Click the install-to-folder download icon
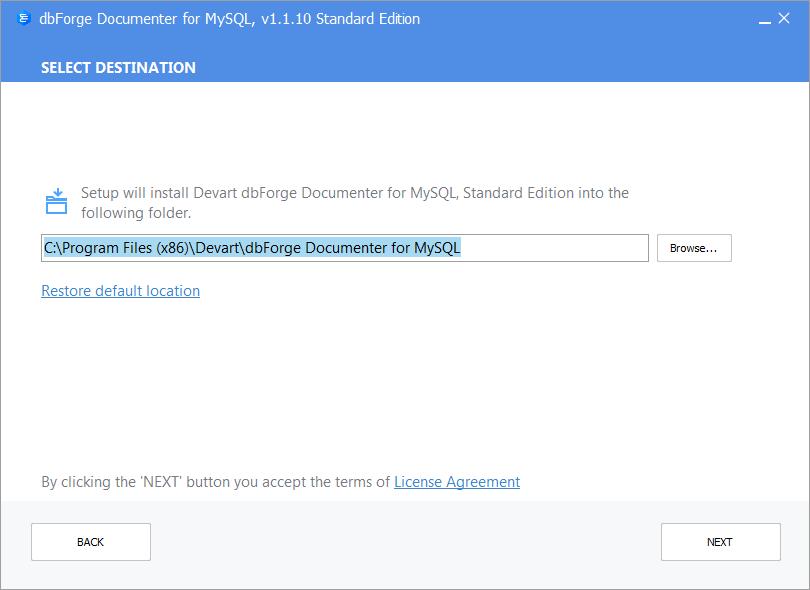The width and height of the screenshot is (810, 590). [56, 201]
